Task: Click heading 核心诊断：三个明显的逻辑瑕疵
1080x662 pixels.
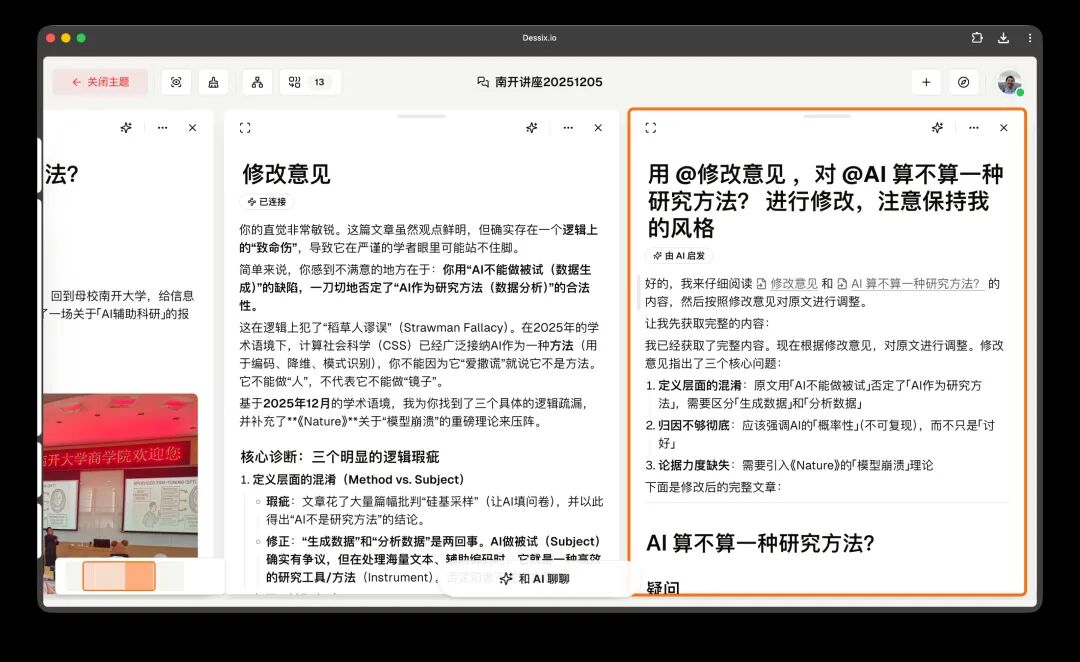Action: pos(340,457)
